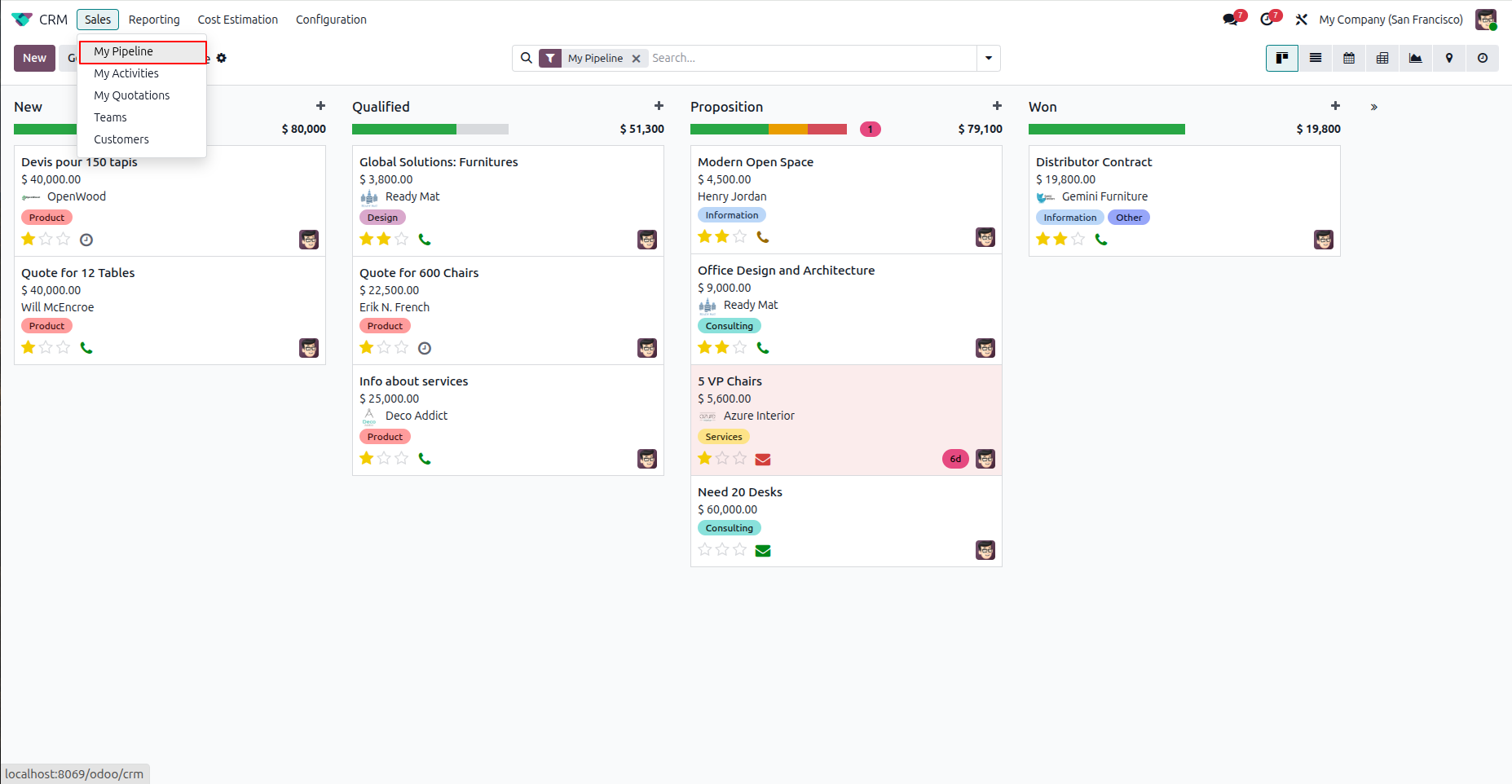Switch to the pivot table view

pyautogui.click(x=1382, y=58)
